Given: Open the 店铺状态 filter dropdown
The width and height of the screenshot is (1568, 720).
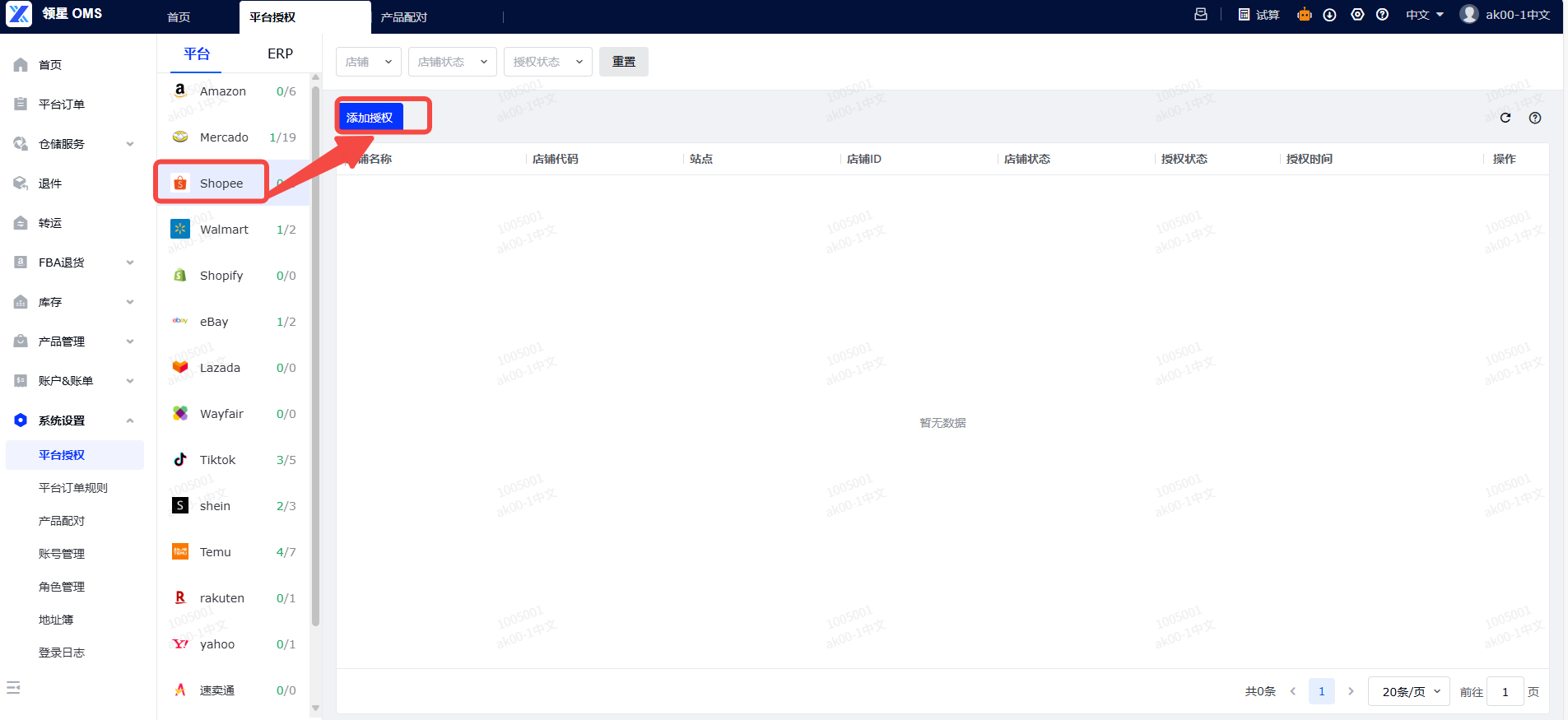Looking at the screenshot, I should point(453,62).
